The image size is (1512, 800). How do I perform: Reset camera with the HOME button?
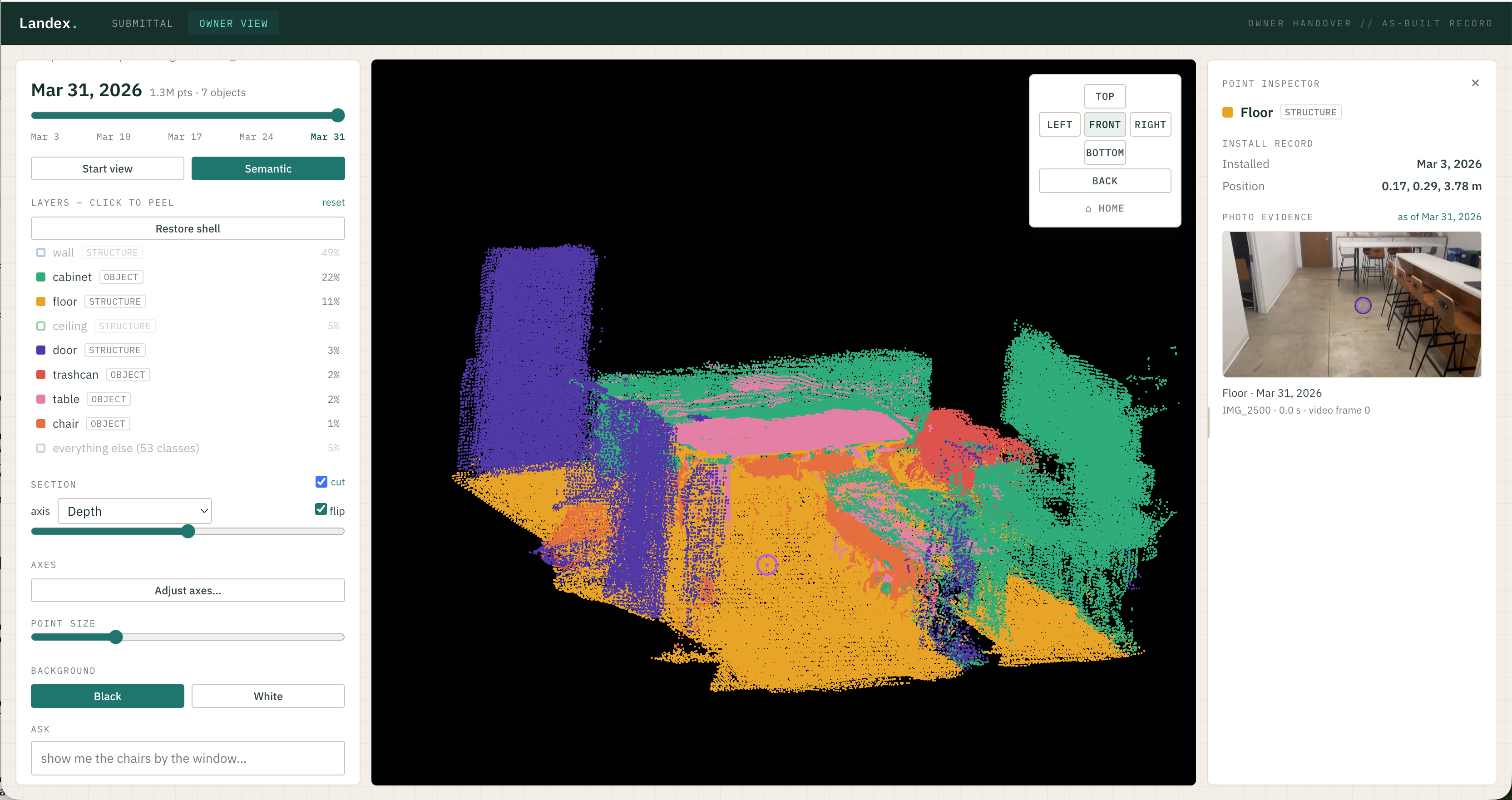coord(1105,208)
